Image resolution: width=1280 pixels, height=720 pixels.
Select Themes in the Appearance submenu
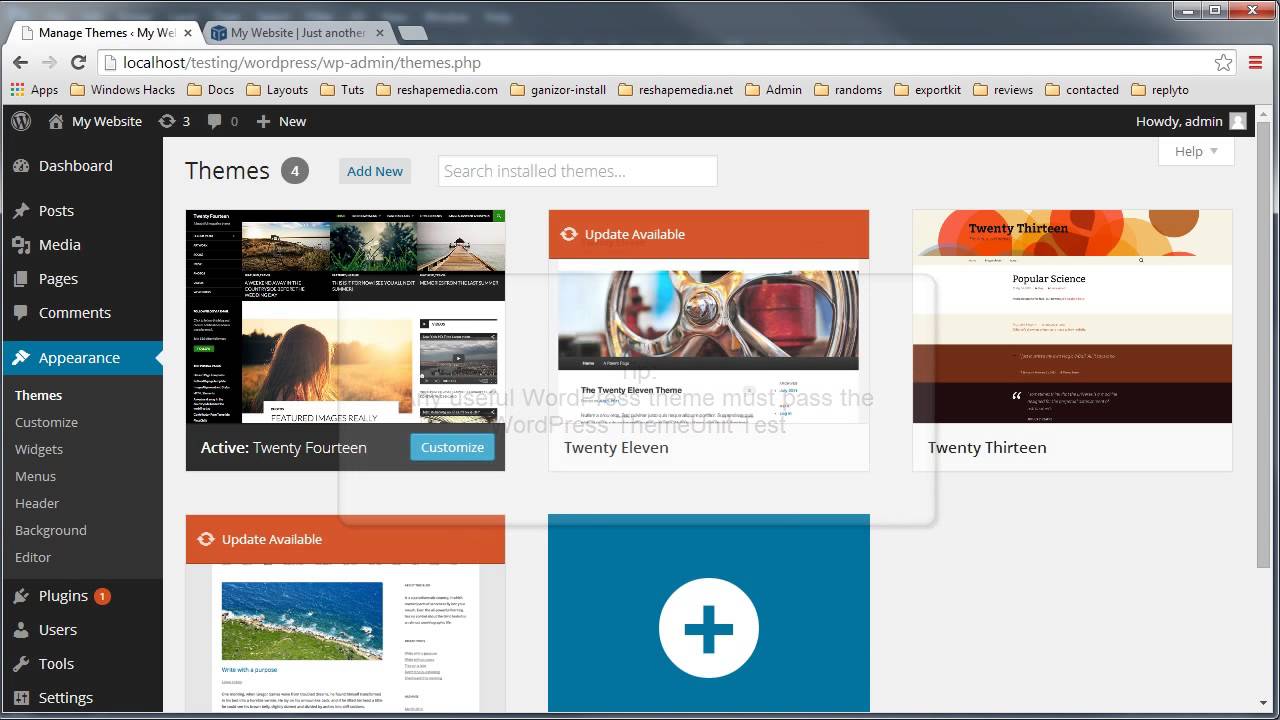coord(38,395)
